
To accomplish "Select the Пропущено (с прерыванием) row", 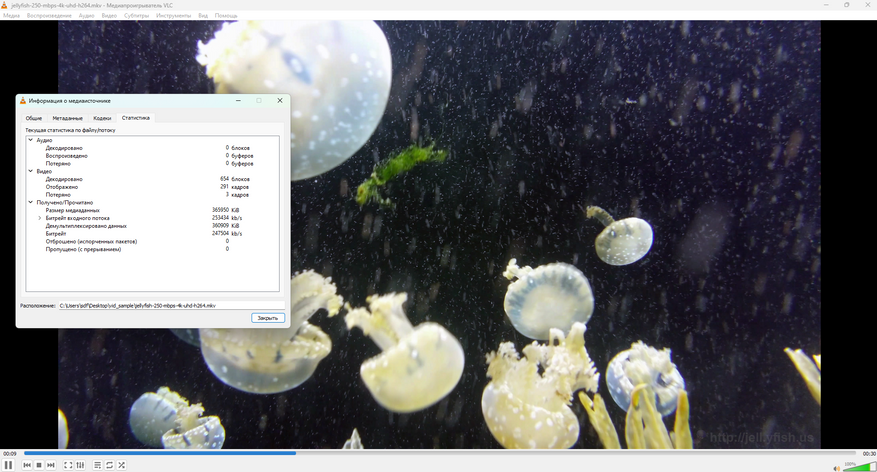I will (152, 249).
